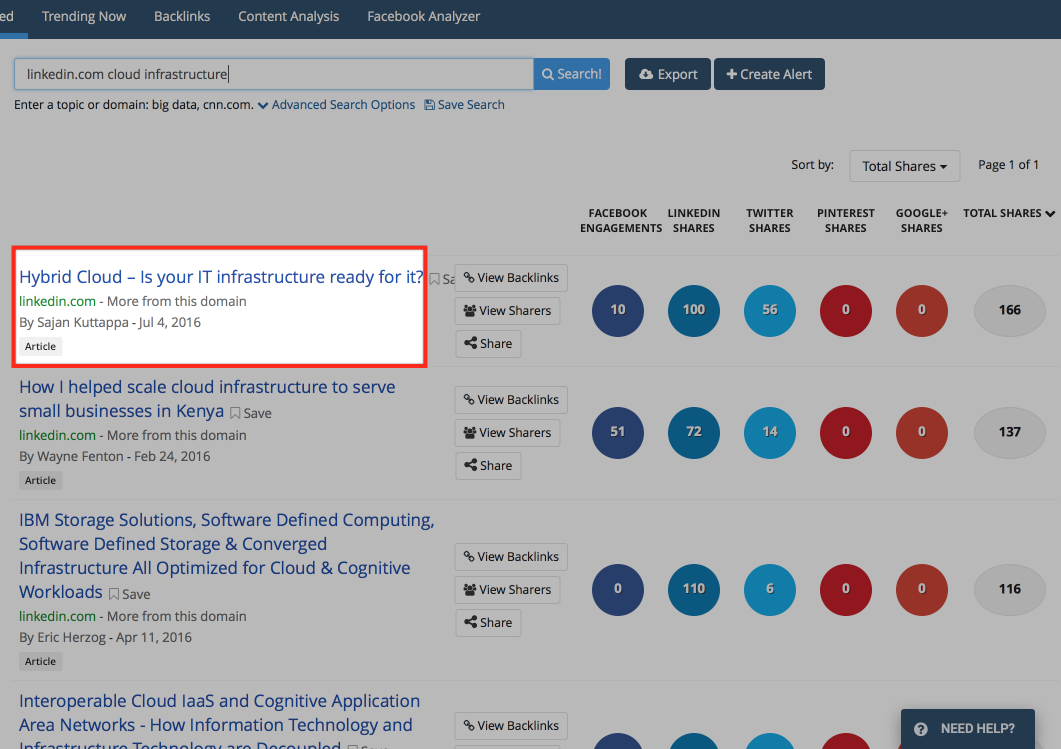Viewport: 1061px width, 749px height.
Task: View Sharers for the Kenya article
Action: pyautogui.click(x=507, y=432)
